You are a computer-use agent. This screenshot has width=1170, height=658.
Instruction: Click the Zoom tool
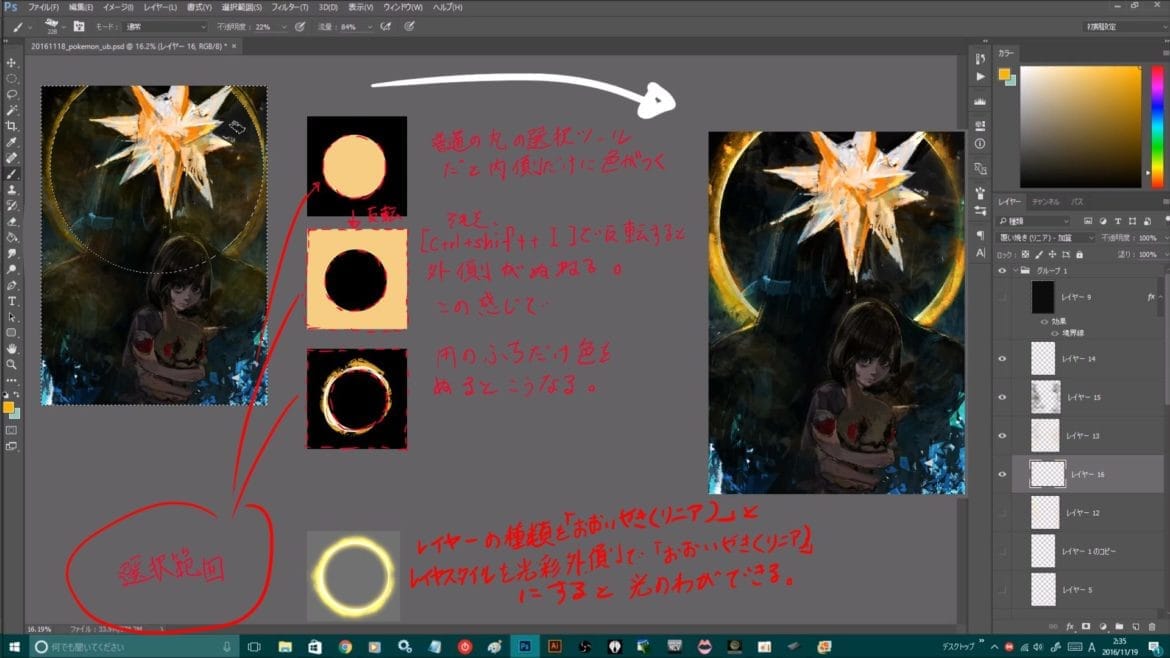12,364
